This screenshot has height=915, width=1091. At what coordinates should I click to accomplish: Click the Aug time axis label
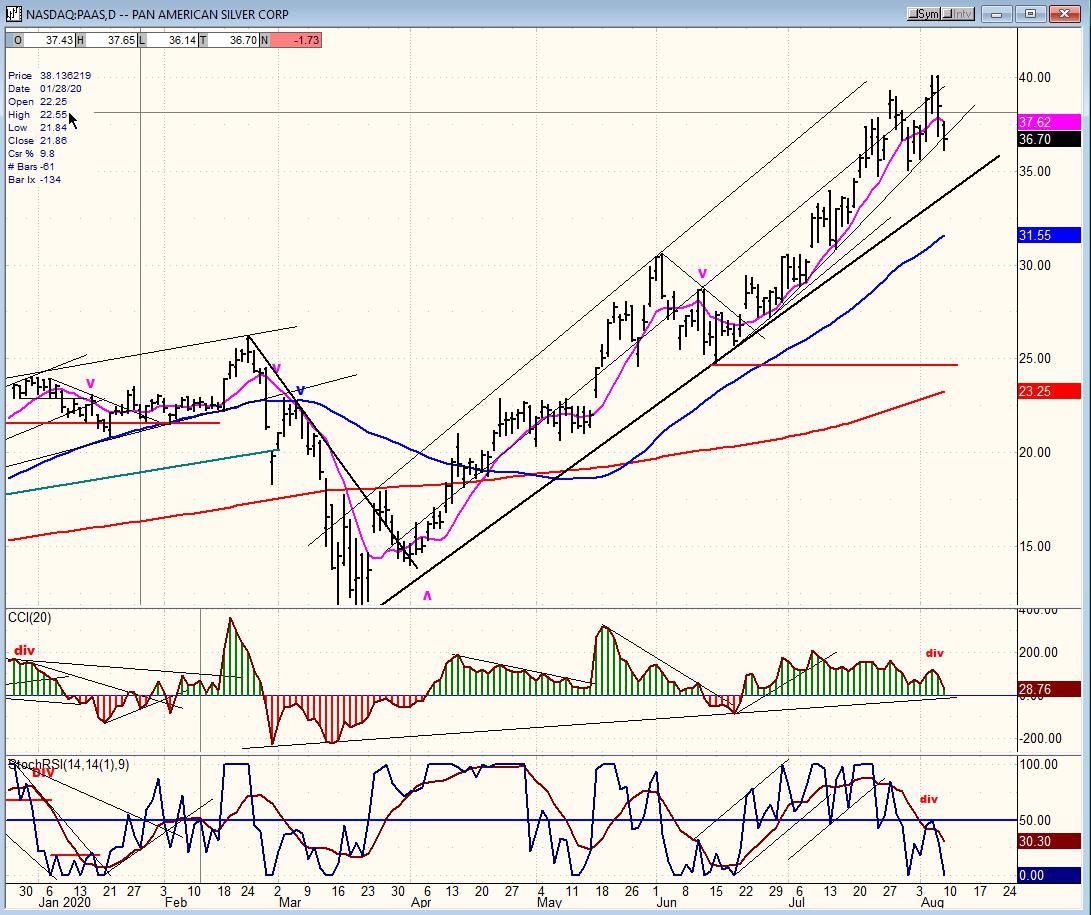[x=932, y=902]
